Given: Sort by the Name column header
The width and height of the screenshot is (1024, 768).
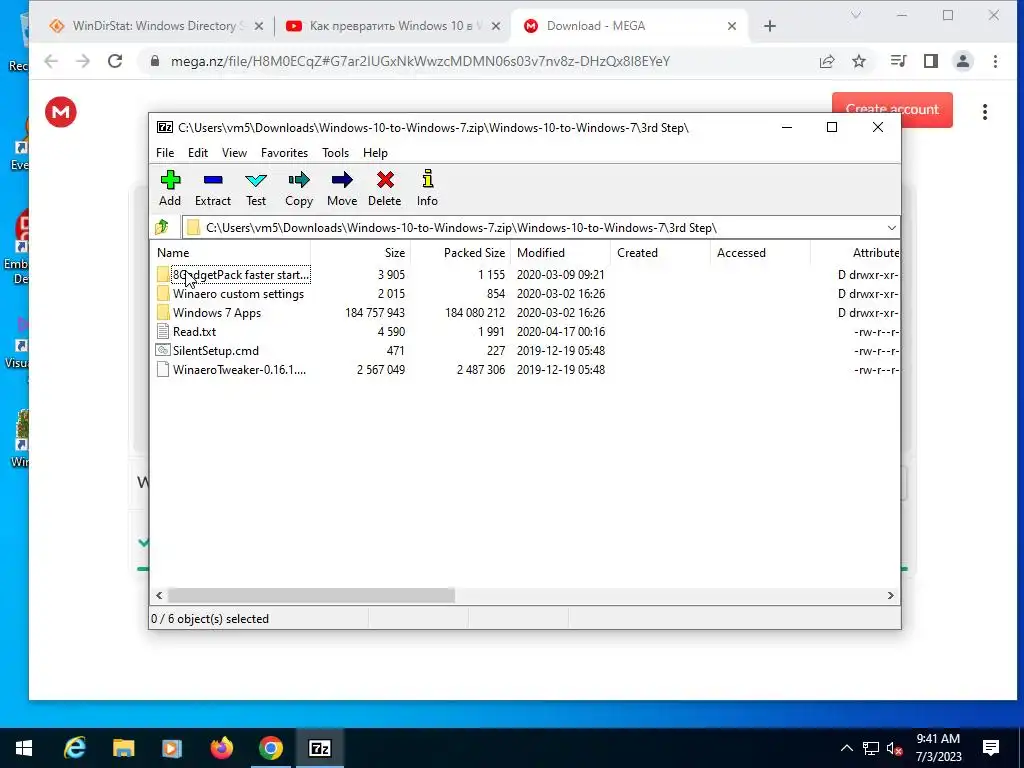Looking at the screenshot, I should pyautogui.click(x=231, y=253).
